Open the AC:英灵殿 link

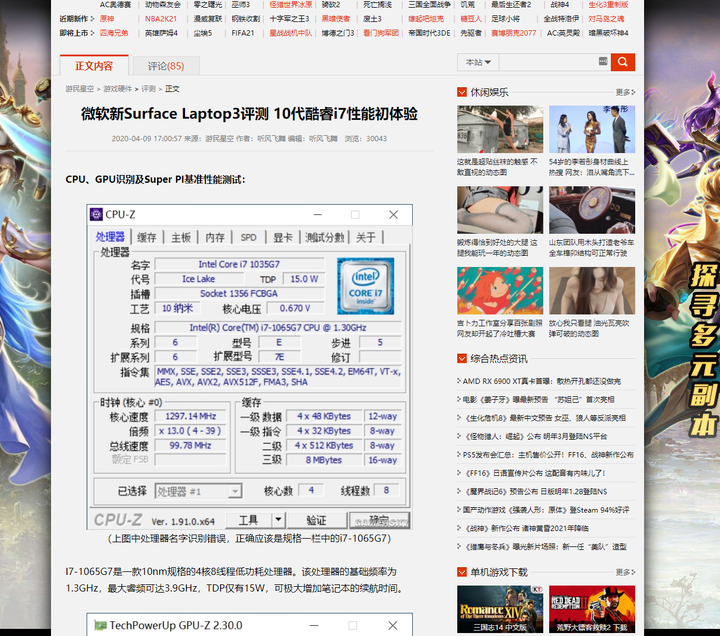(x=563, y=33)
